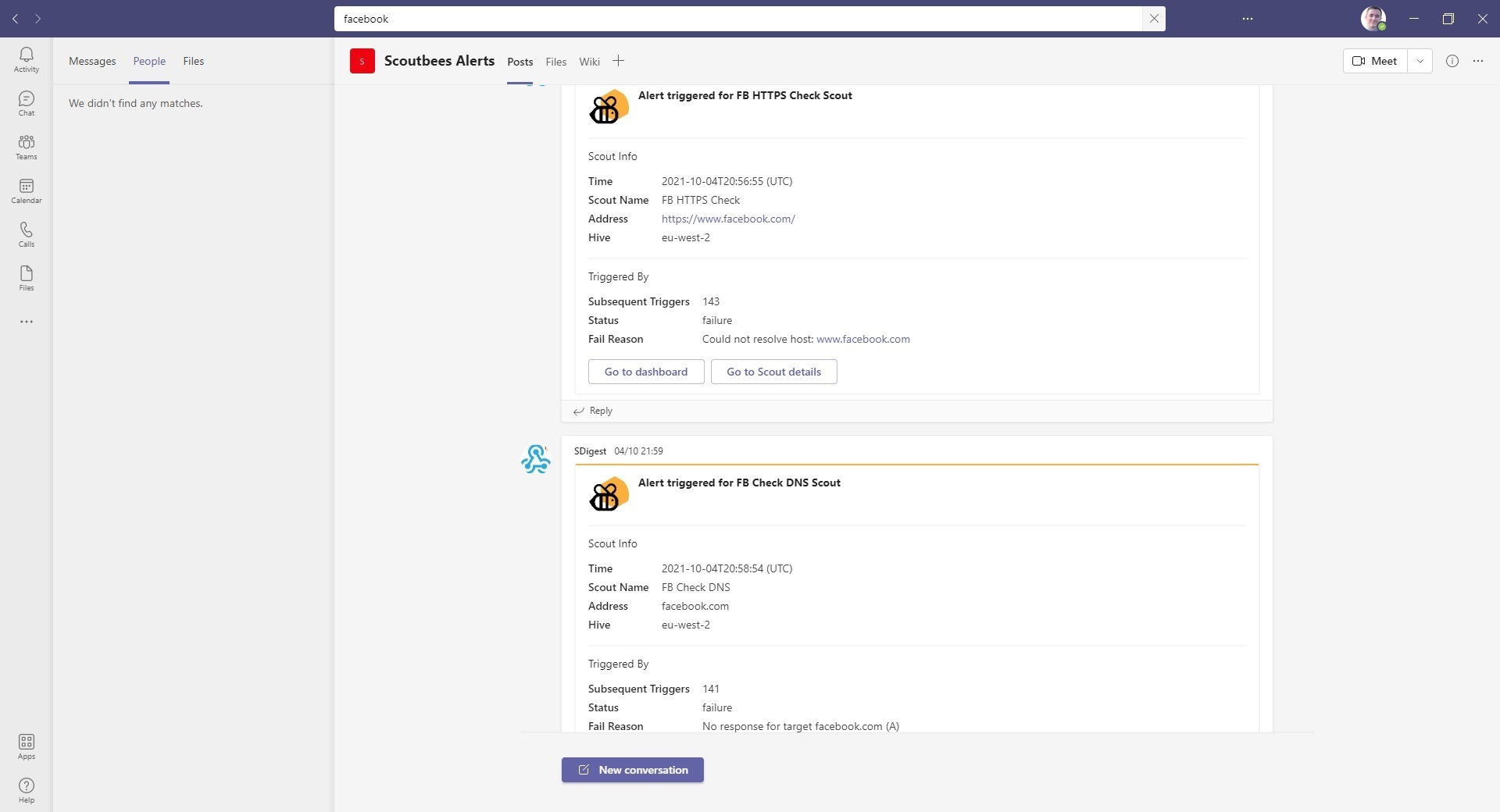Switch to People search results tab

[x=149, y=61]
